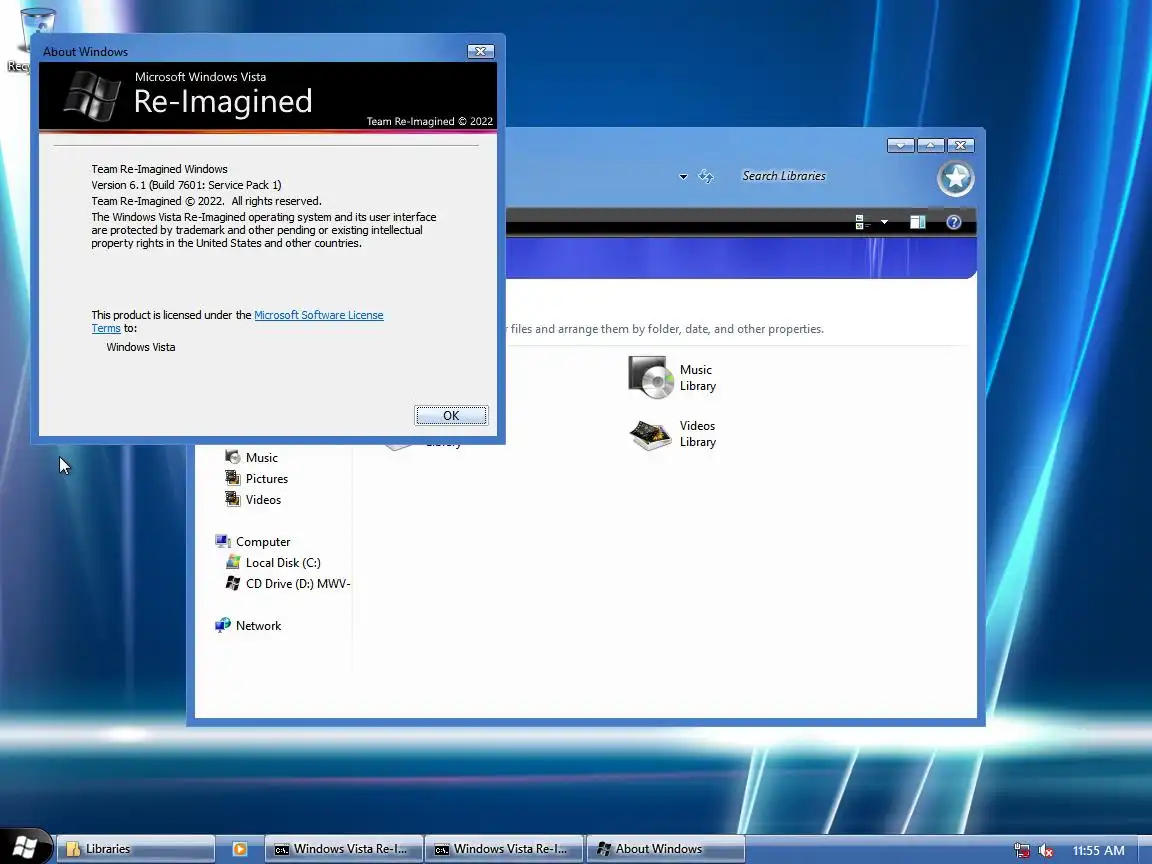1152x864 pixels.
Task: Close the Libraries window
Action: 960,145
